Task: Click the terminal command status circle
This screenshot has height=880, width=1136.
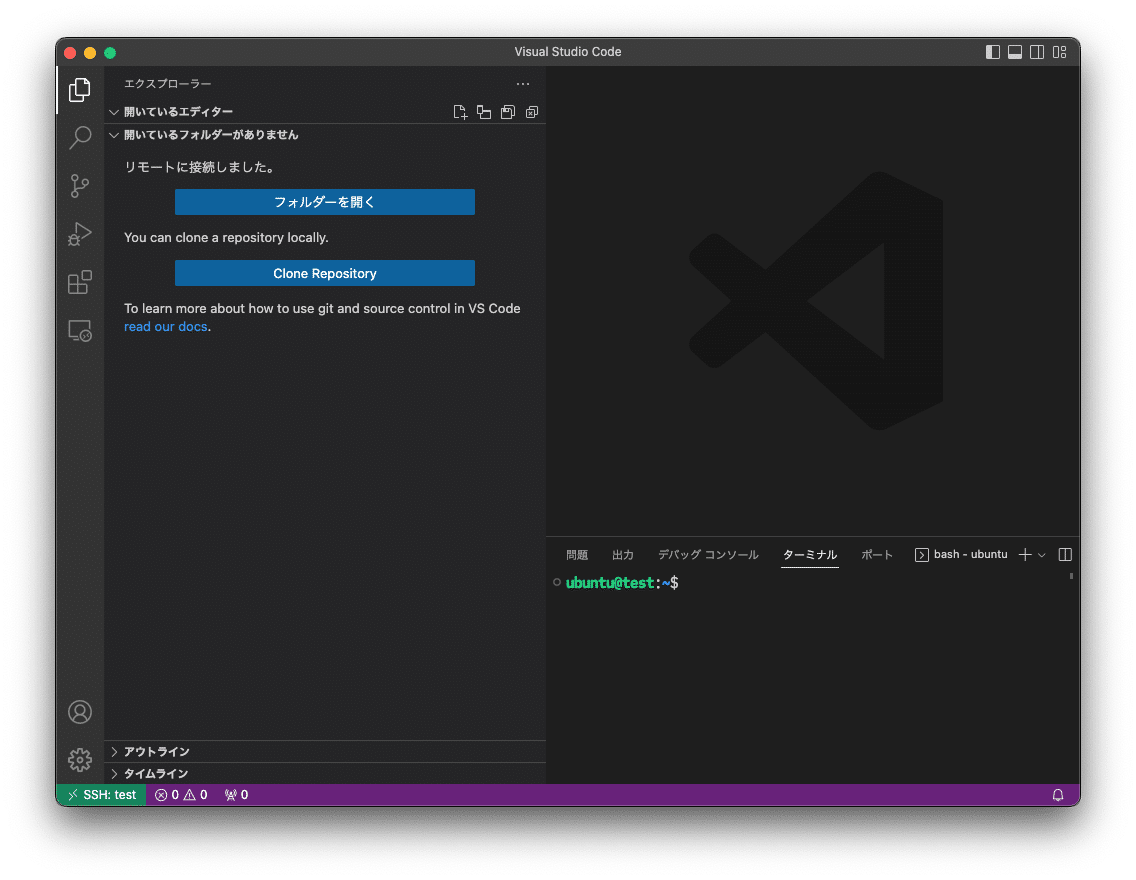Action: pos(556,582)
